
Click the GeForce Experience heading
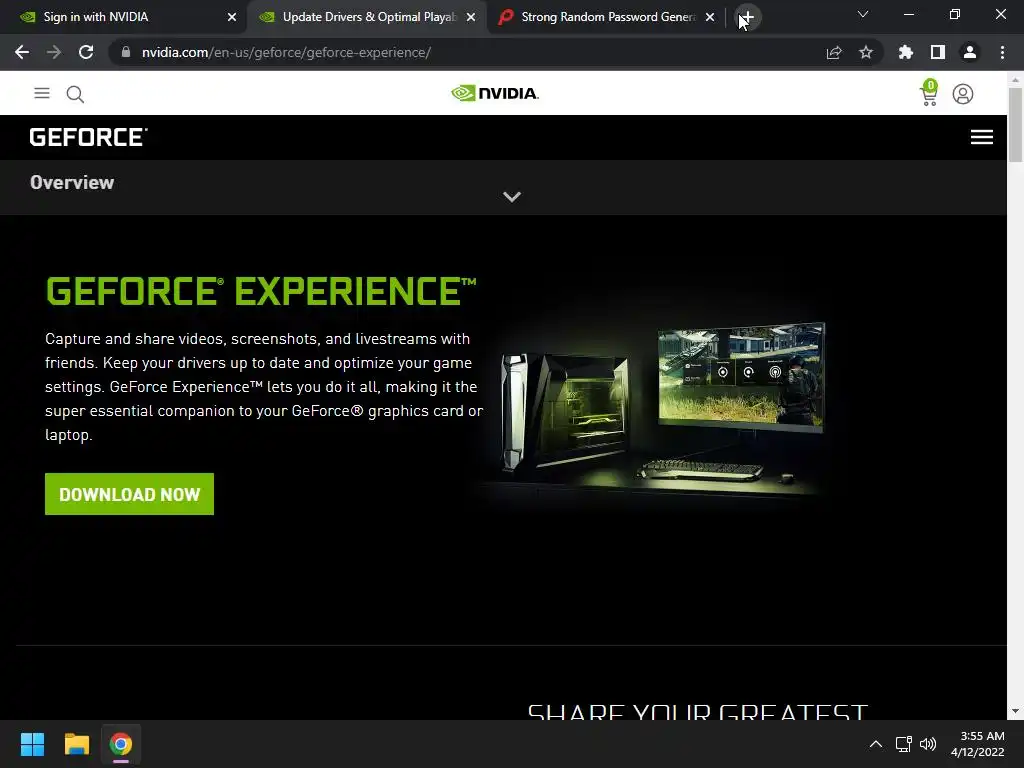261,291
